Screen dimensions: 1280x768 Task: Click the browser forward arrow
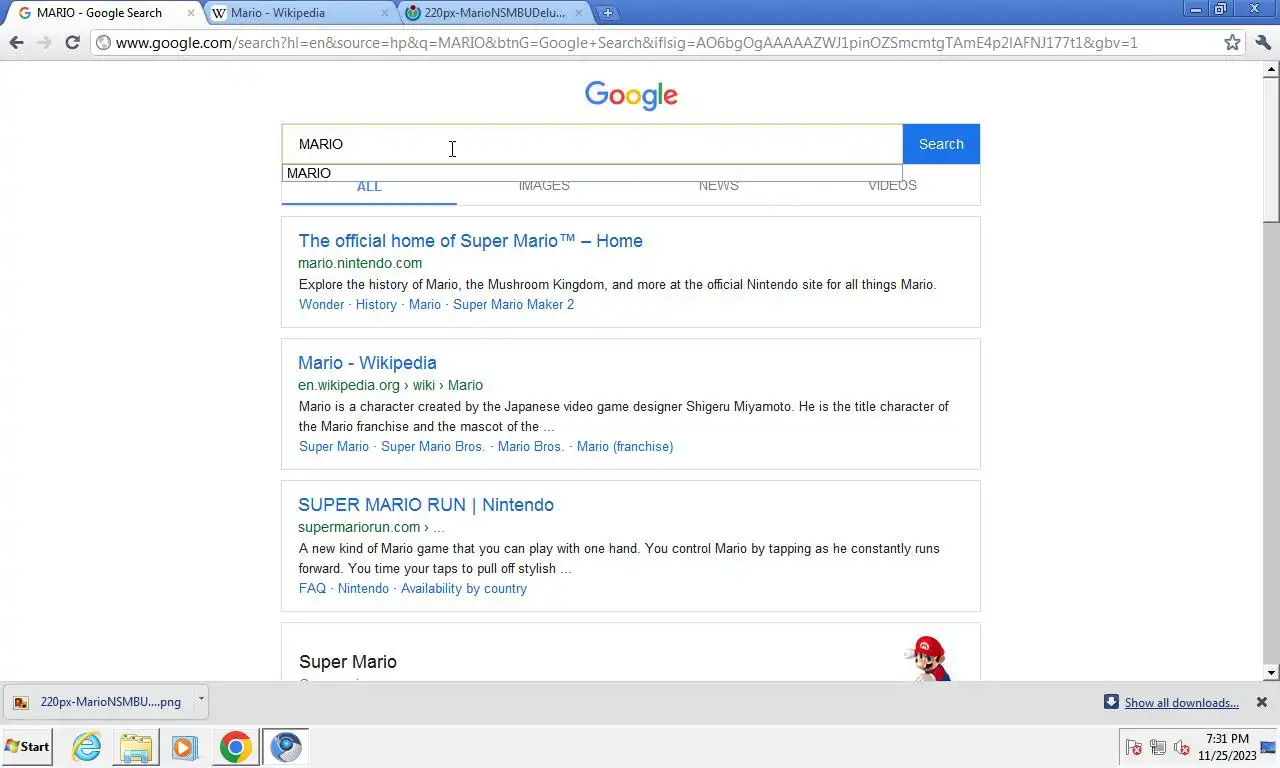[x=44, y=42]
